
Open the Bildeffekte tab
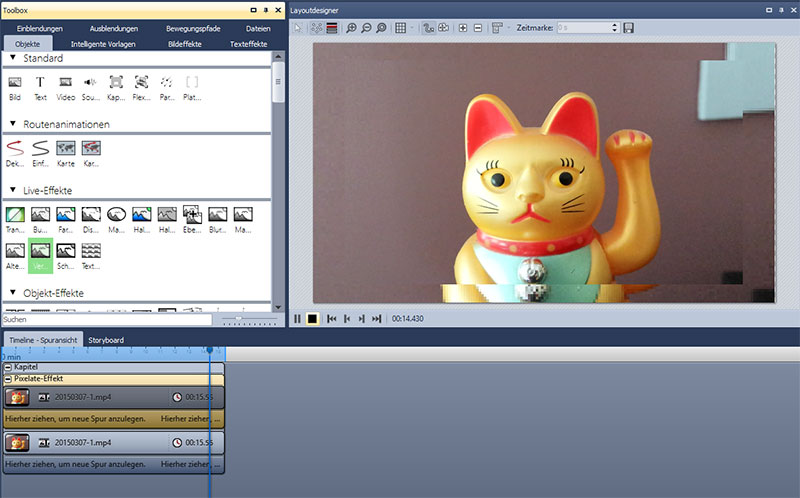tap(185, 44)
